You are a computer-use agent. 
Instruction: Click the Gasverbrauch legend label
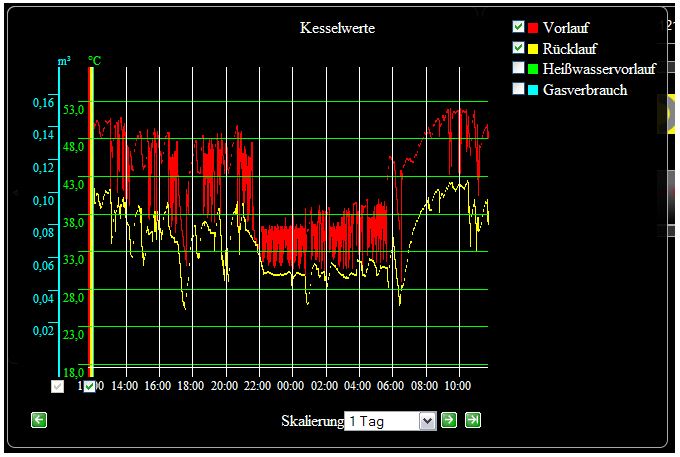point(584,90)
